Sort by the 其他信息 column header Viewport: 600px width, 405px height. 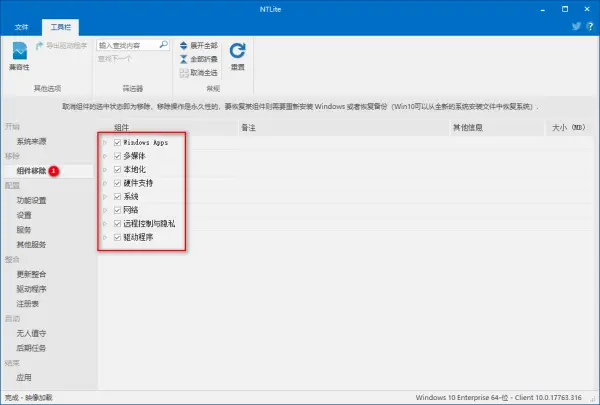[x=497, y=128]
